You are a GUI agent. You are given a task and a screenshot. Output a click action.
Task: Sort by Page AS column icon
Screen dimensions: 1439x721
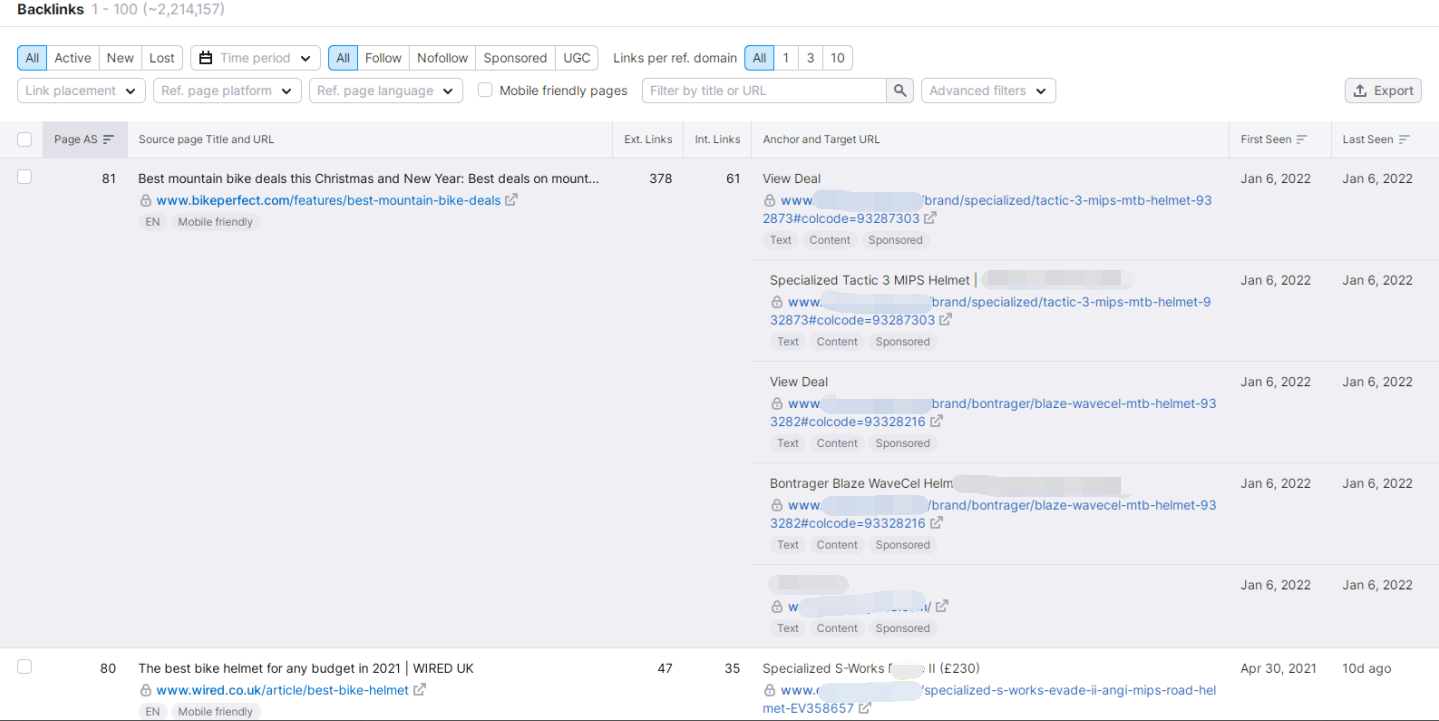click(x=108, y=140)
